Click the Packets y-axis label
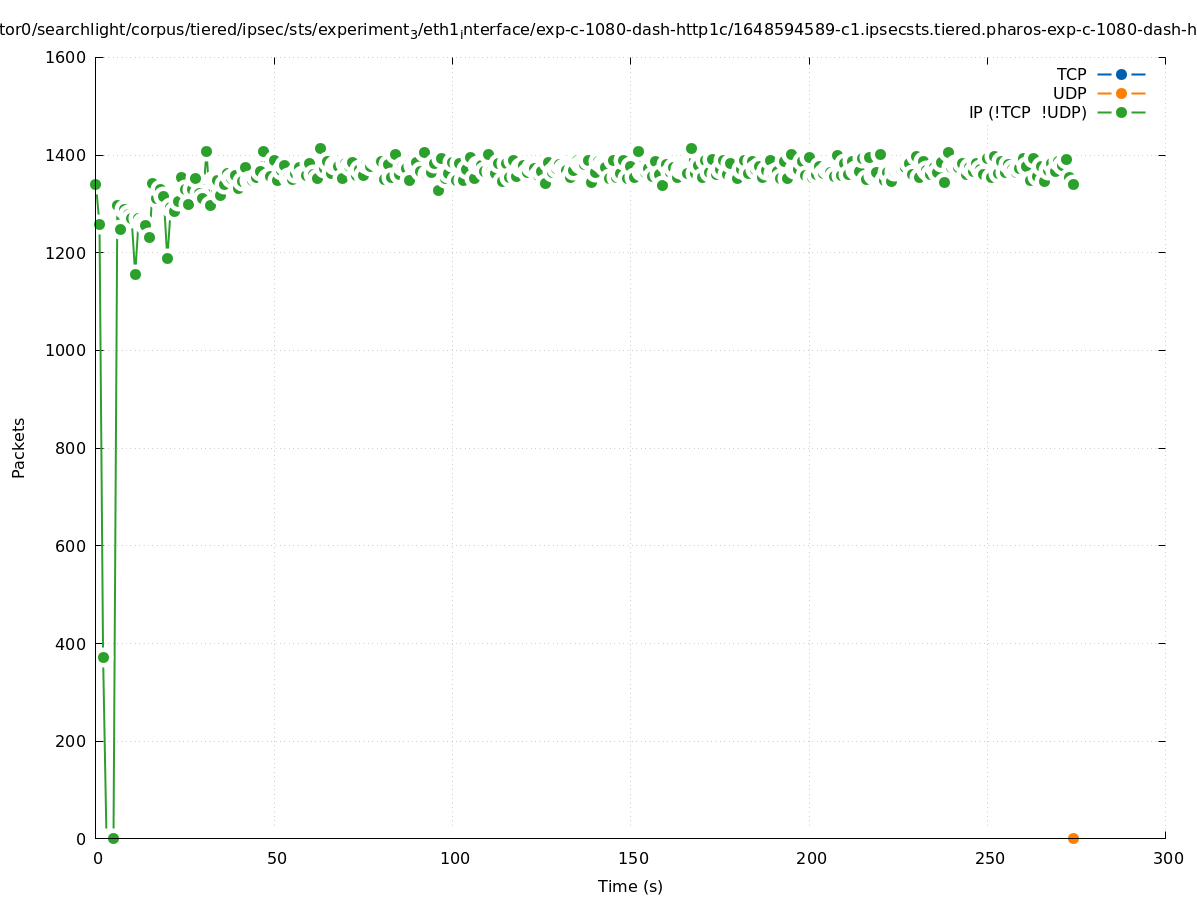This screenshot has height=900, width=1197. 18,448
